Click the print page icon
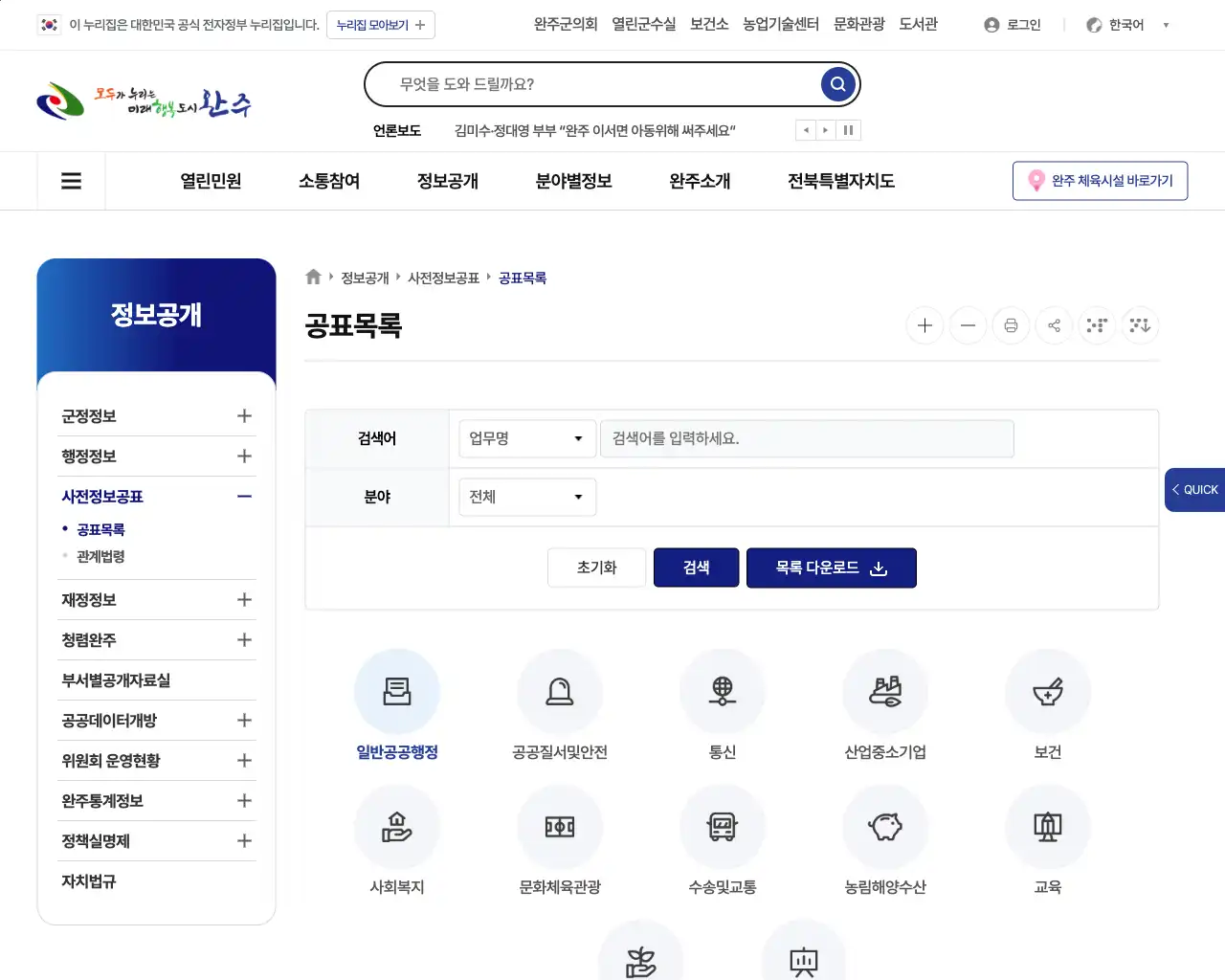 pos(1011,325)
